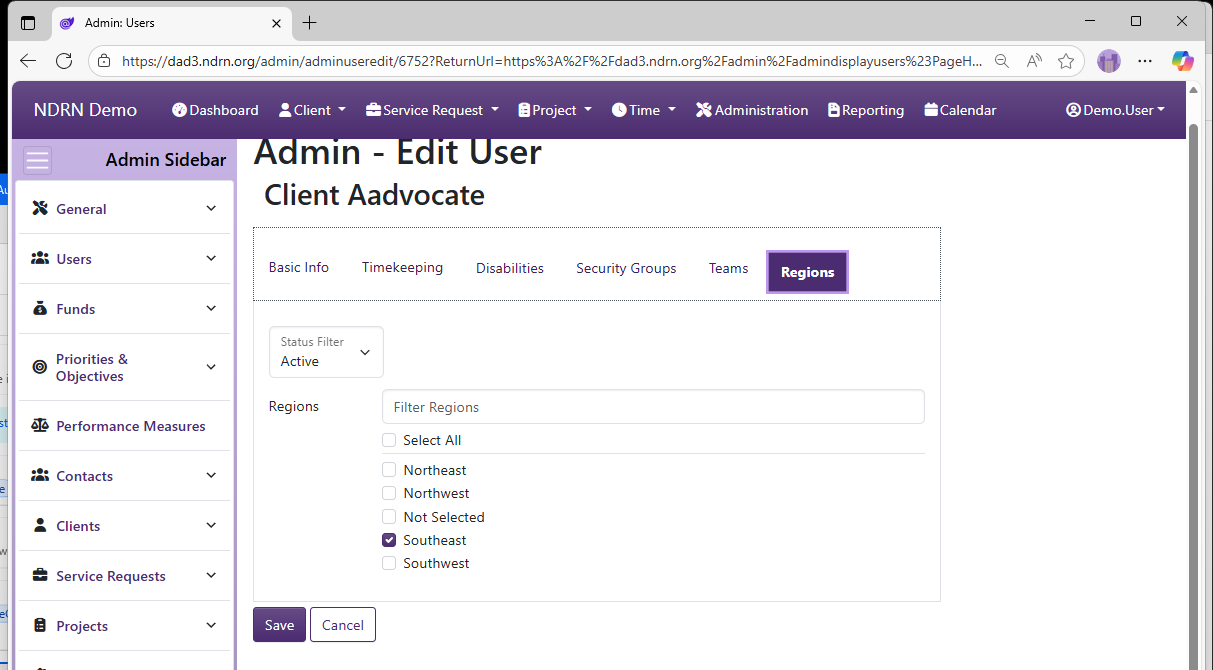1213x670 pixels.
Task: Open the Status Filter dropdown
Action: (326, 352)
